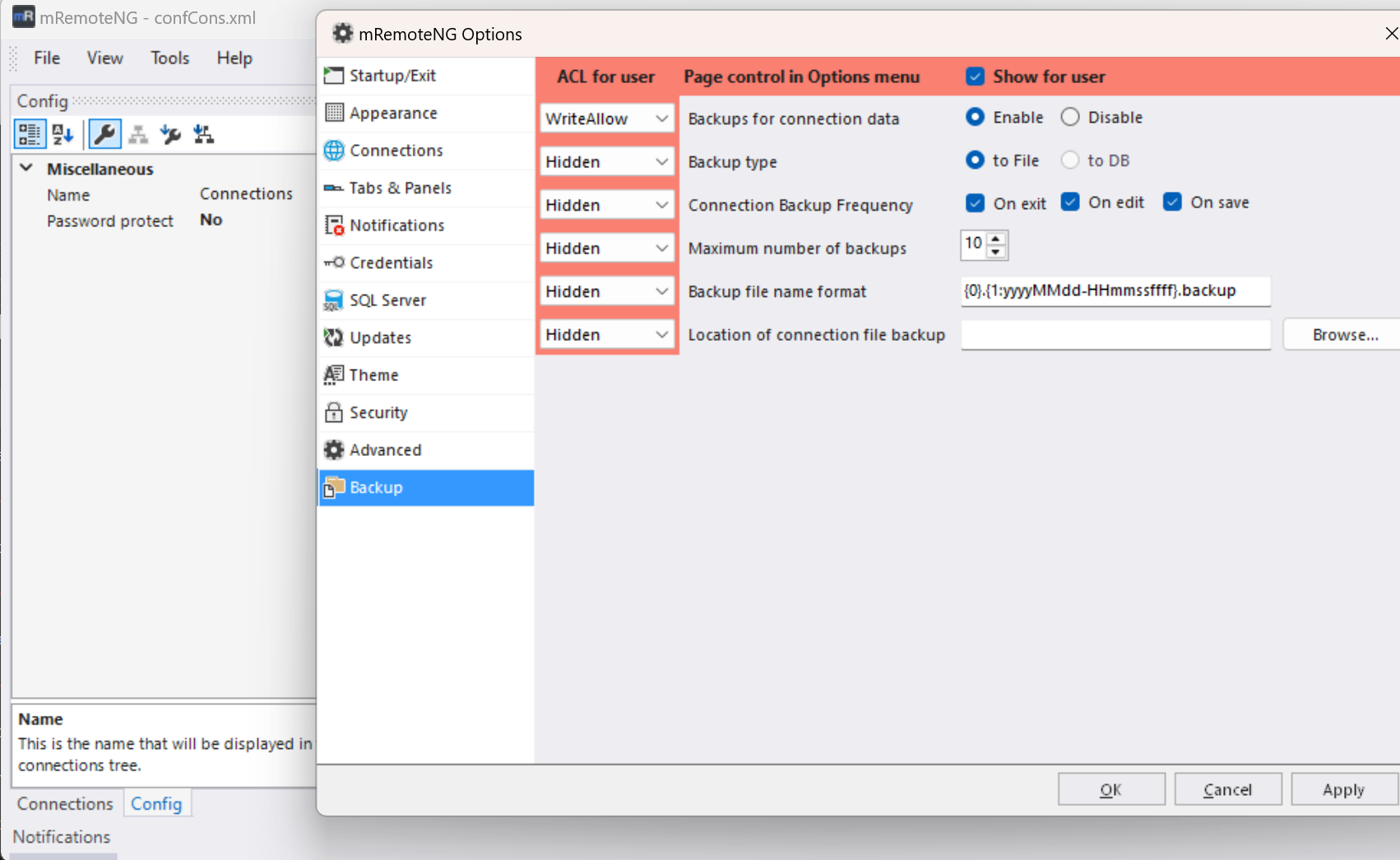Switch to Config tab at bottom

[x=156, y=803]
